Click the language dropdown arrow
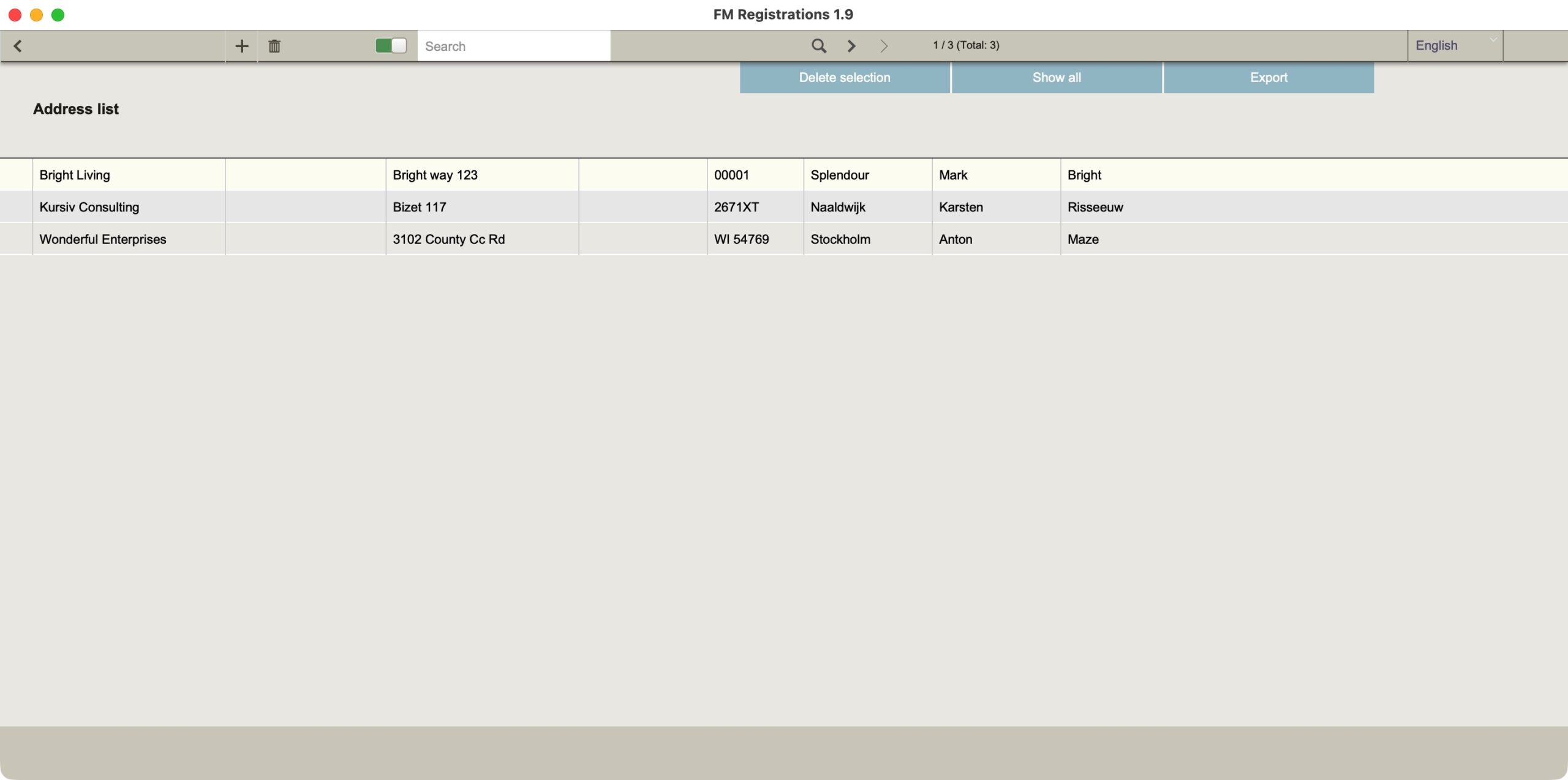Screen dimensions: 1568x780 [x=1493, y=40]
